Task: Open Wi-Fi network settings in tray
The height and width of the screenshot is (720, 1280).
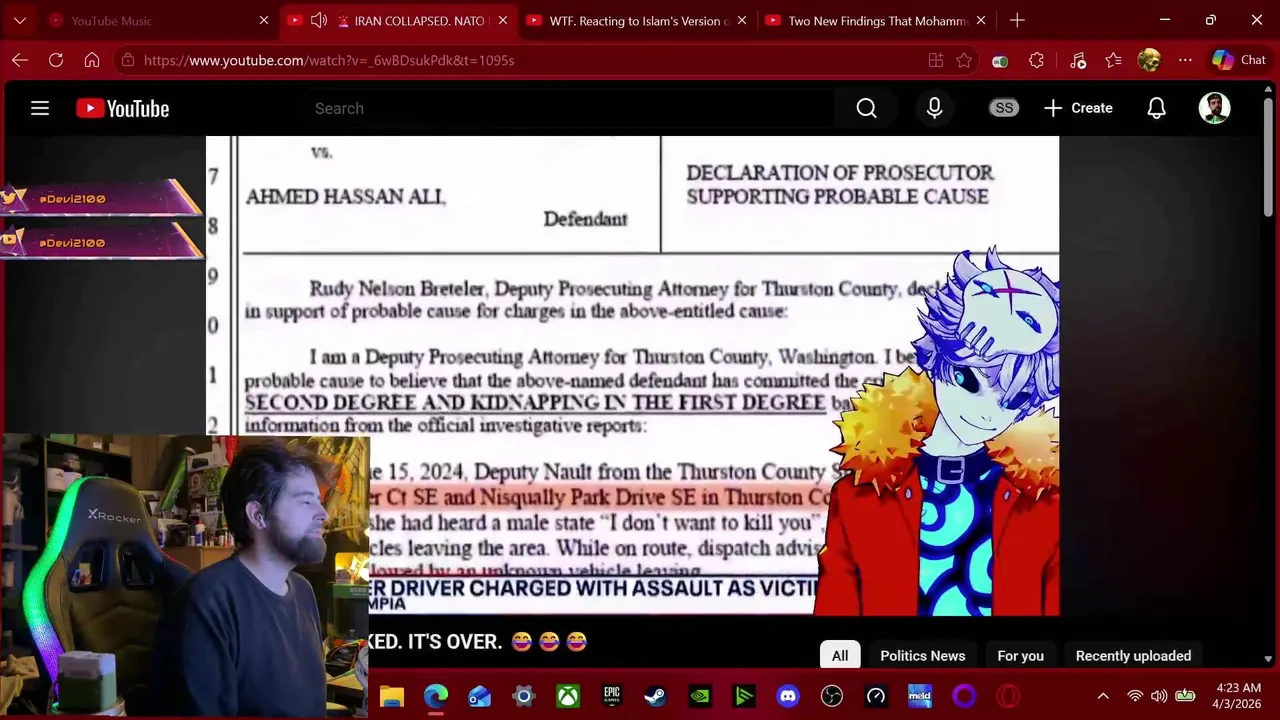Action: click(1135, 696)
